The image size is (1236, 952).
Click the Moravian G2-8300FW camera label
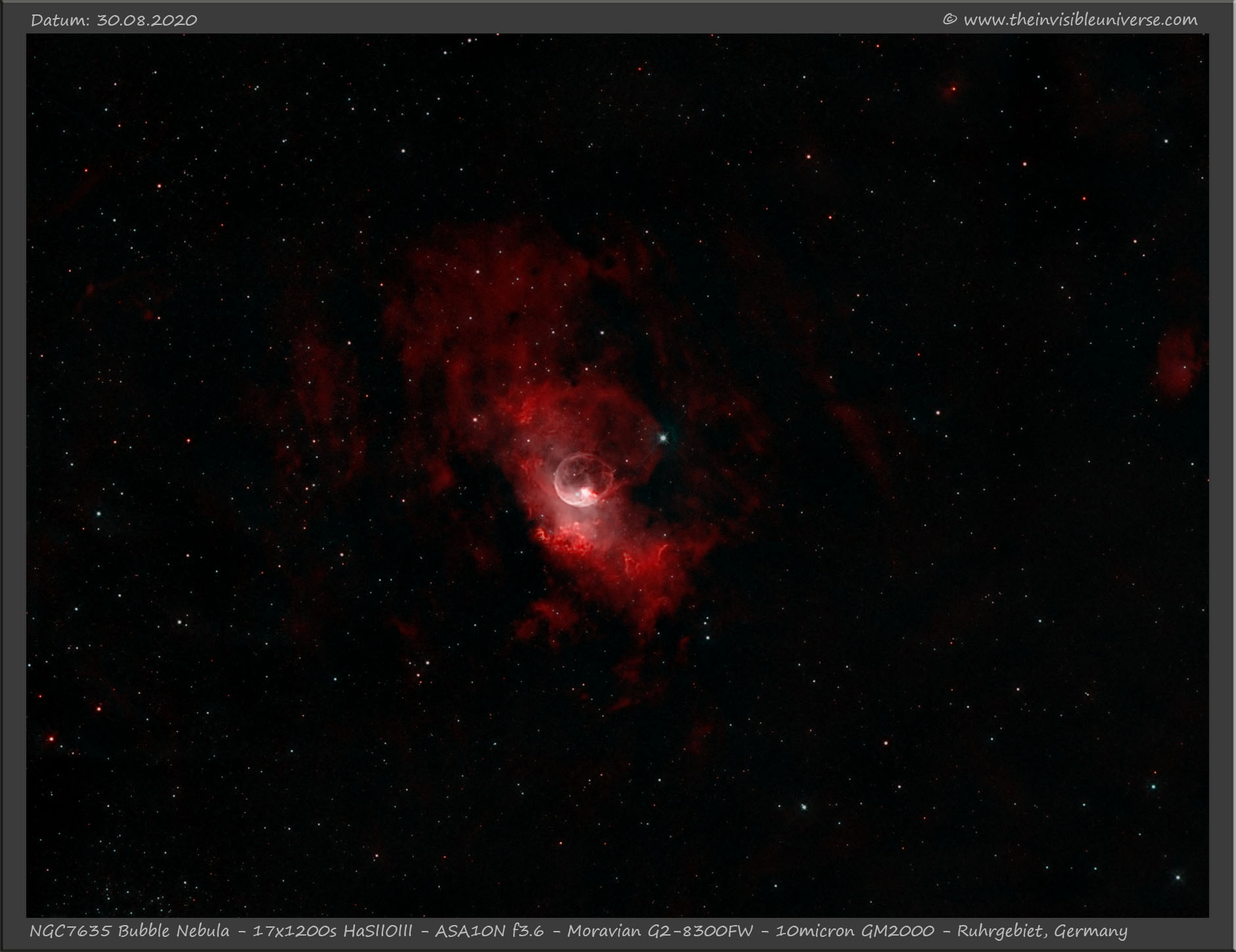660,931
